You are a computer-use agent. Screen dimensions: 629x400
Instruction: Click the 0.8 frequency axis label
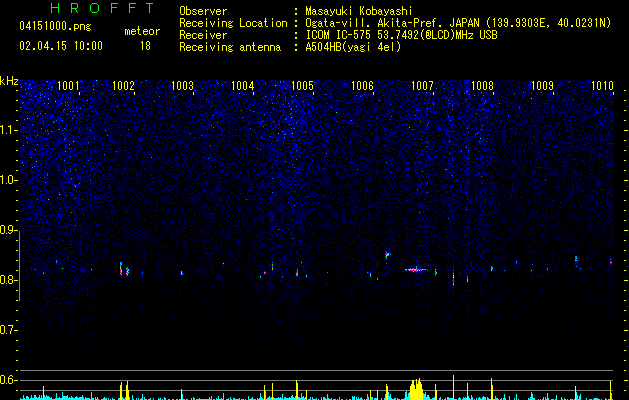coord(8,280)
